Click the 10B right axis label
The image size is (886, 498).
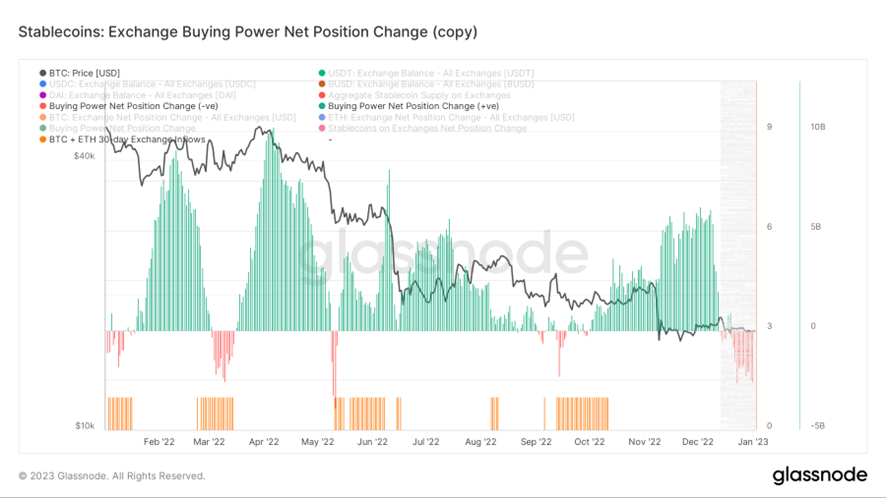(x=817, y=127)
